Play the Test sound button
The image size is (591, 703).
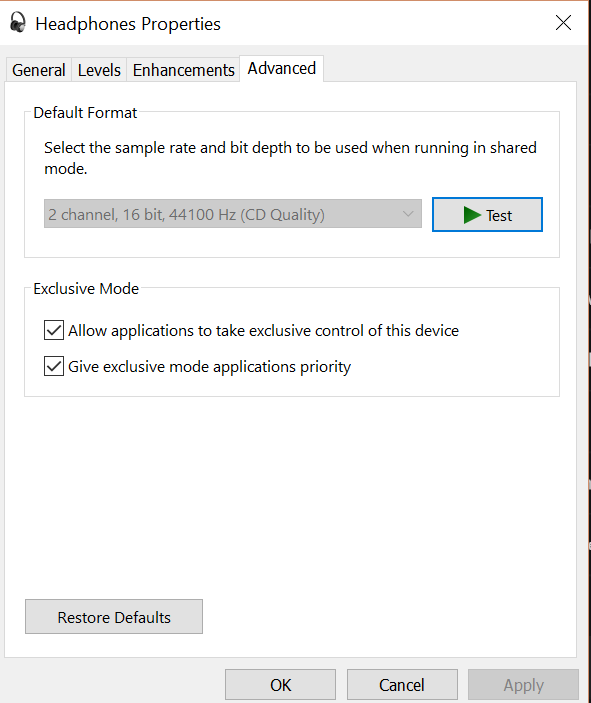tap(487, 215)
